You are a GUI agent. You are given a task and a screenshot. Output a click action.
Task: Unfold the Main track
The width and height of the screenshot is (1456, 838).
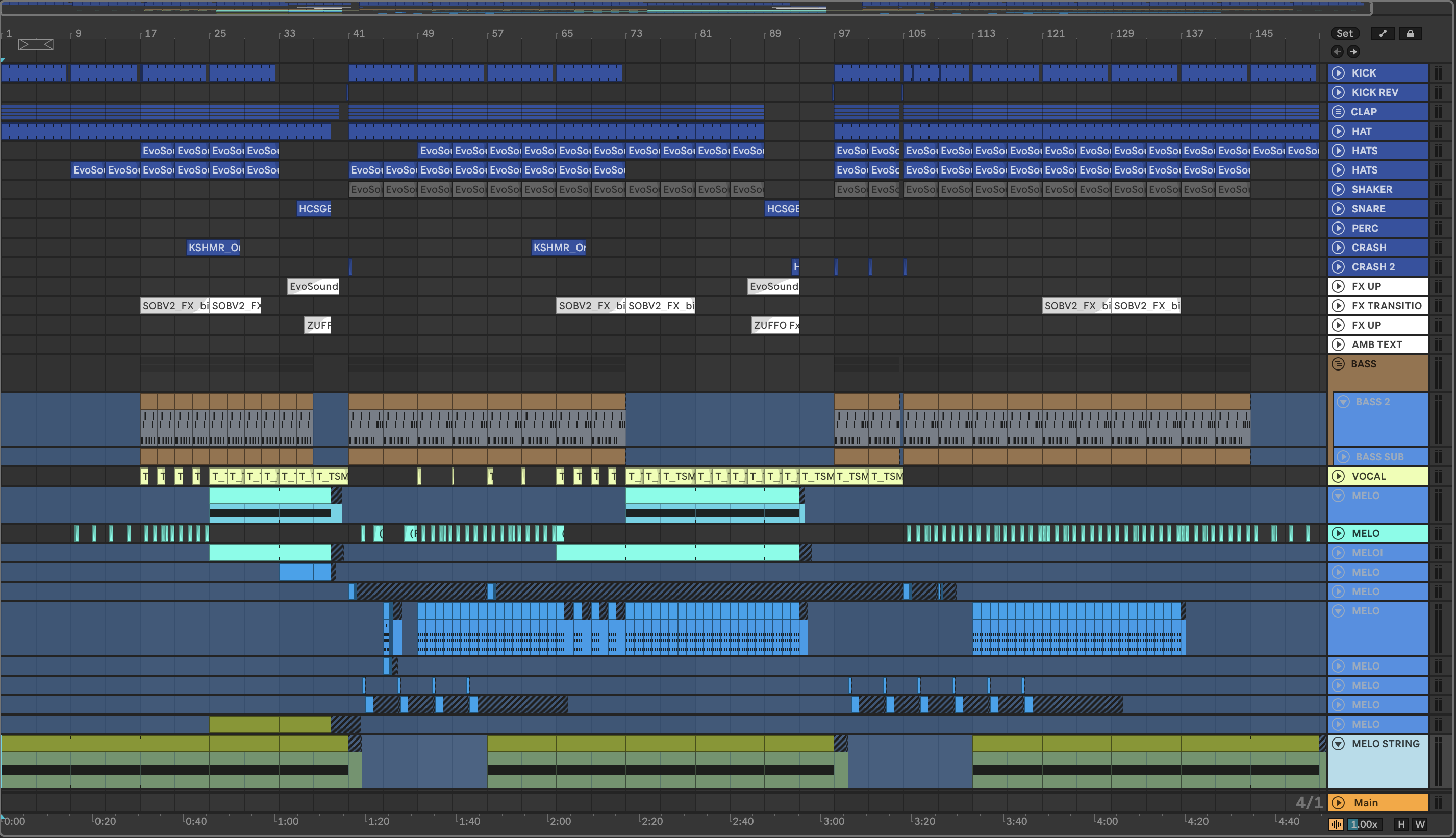pyautogui.click(x=1338, y=803)
